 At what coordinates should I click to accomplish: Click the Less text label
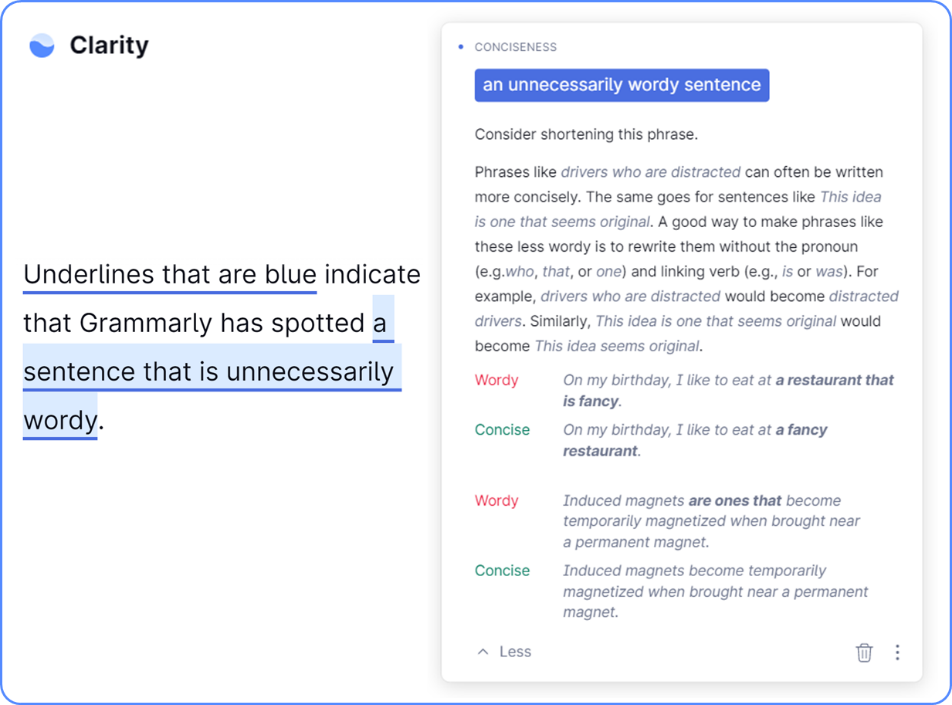[x=515, y=652]
